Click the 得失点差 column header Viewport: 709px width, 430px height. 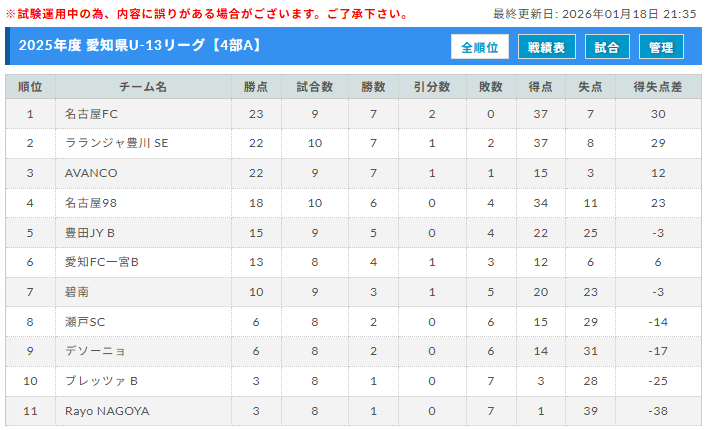(657, 87)
